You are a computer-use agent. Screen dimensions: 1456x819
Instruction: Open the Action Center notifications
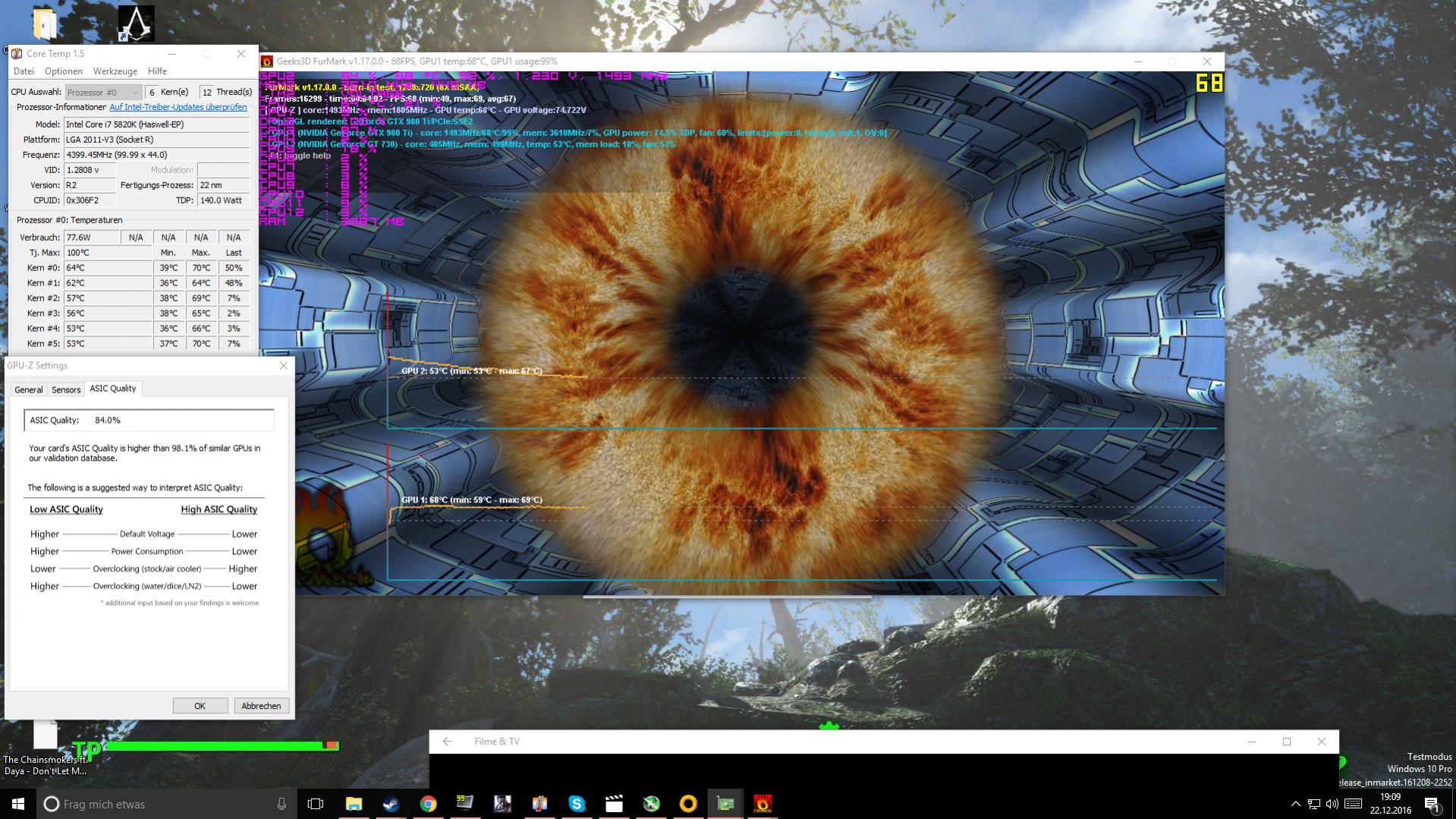[x=1432, y=805]
